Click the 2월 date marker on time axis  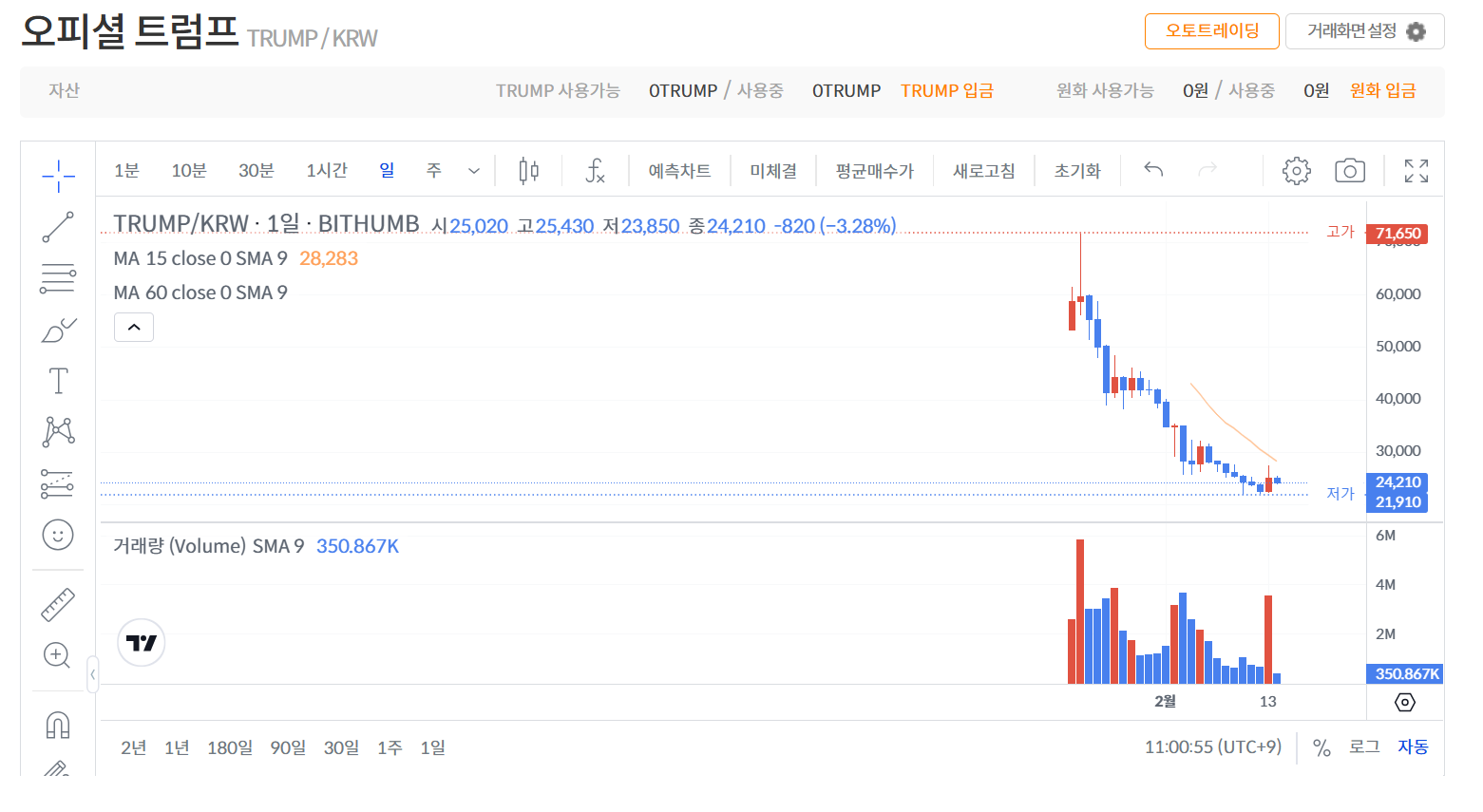(x=1166, y=702)
